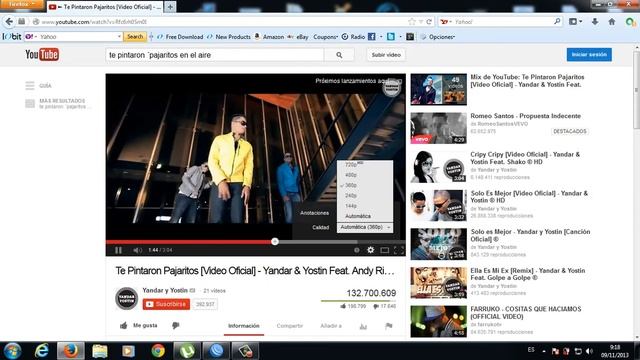Switch to the Información tab
Screen dimensions: 640x360
click(x=244, y=326)
